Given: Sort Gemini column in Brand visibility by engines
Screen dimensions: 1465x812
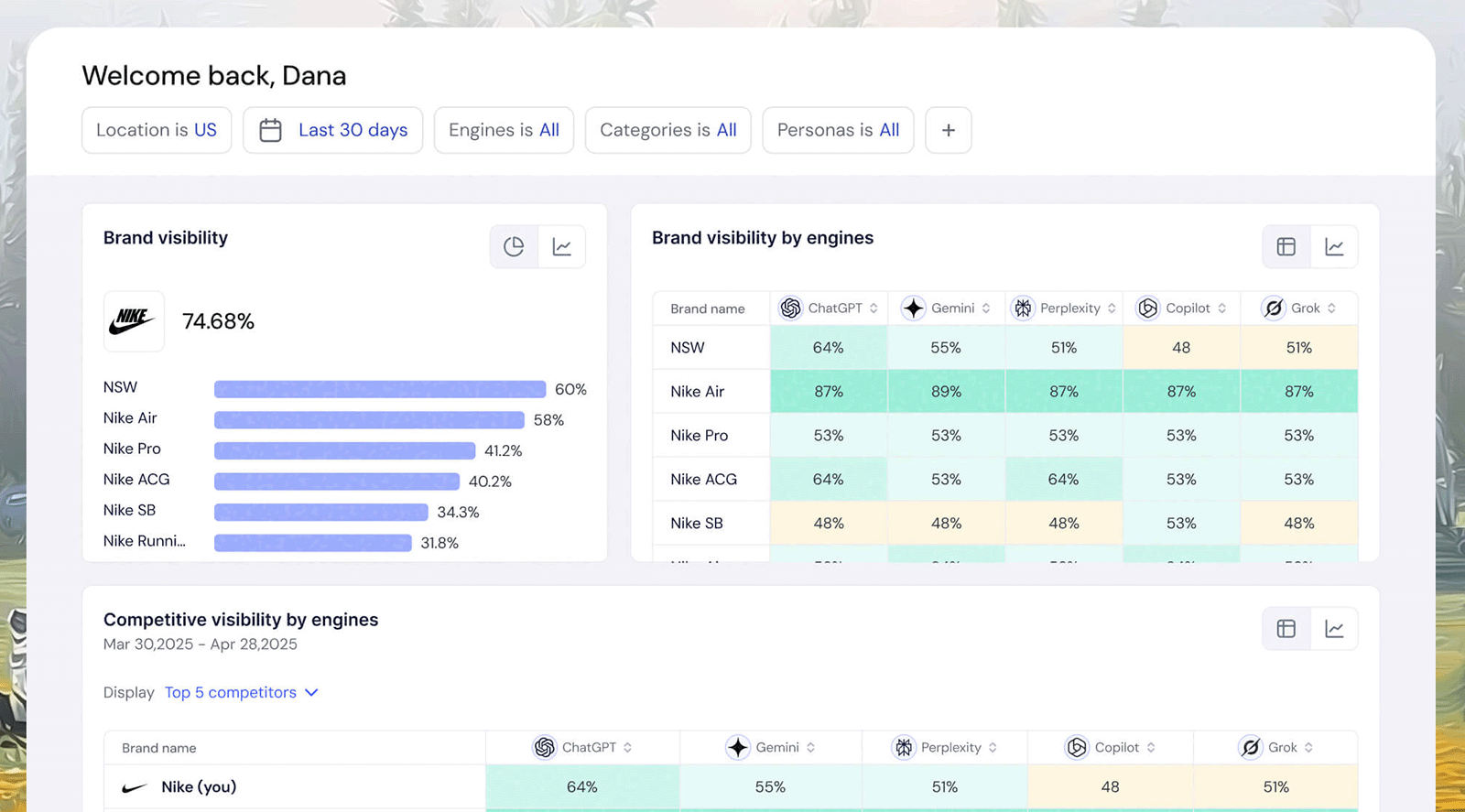Looking at the screenshot, I should pyautogui.click(x=986, y=309).
